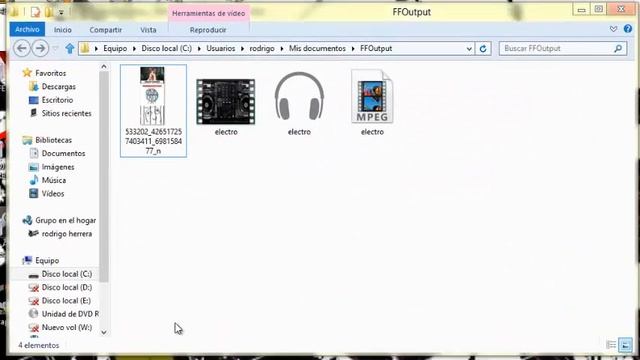Select Disco local (C:) in navigation pane
The height and width of the screenshot is (360, 640).
67,274
